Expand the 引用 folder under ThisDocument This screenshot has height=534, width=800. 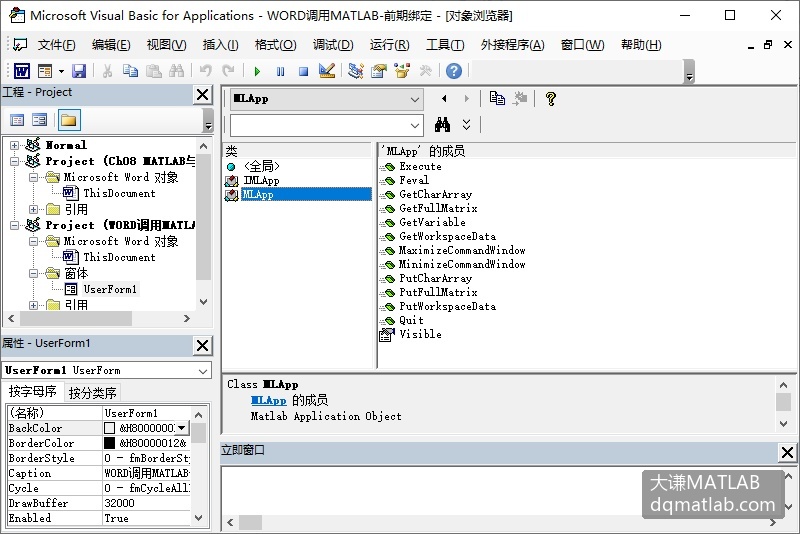[33, 209]
